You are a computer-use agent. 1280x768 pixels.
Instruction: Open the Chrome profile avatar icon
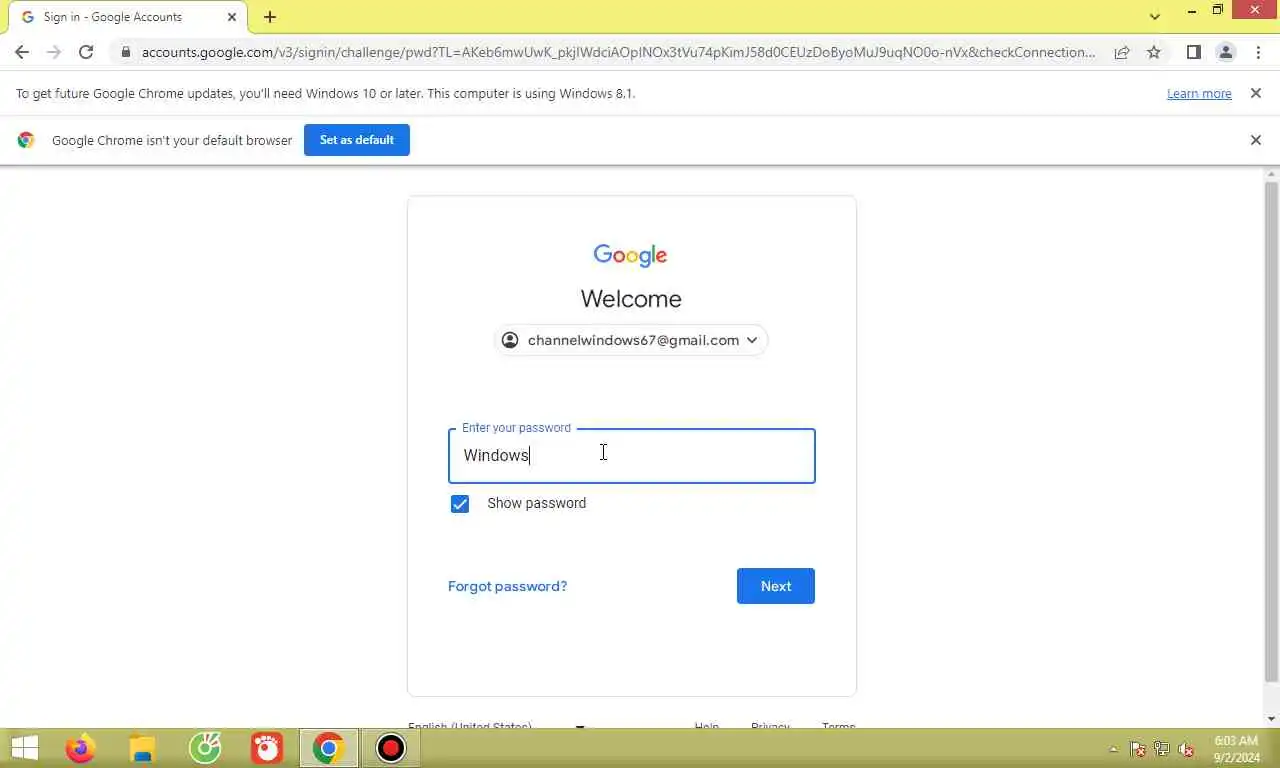coord(1226,52)
